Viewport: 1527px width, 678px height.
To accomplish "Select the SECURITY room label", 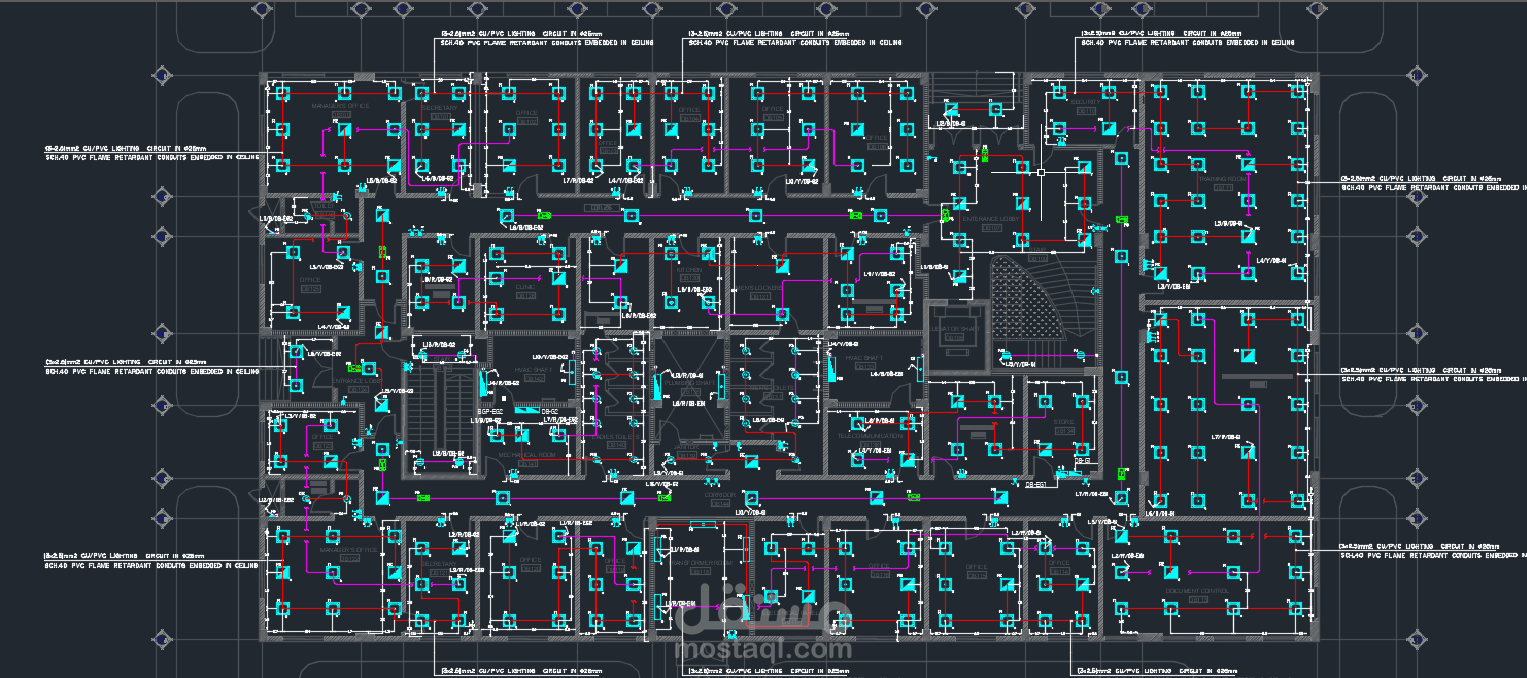I will 1086,101.
